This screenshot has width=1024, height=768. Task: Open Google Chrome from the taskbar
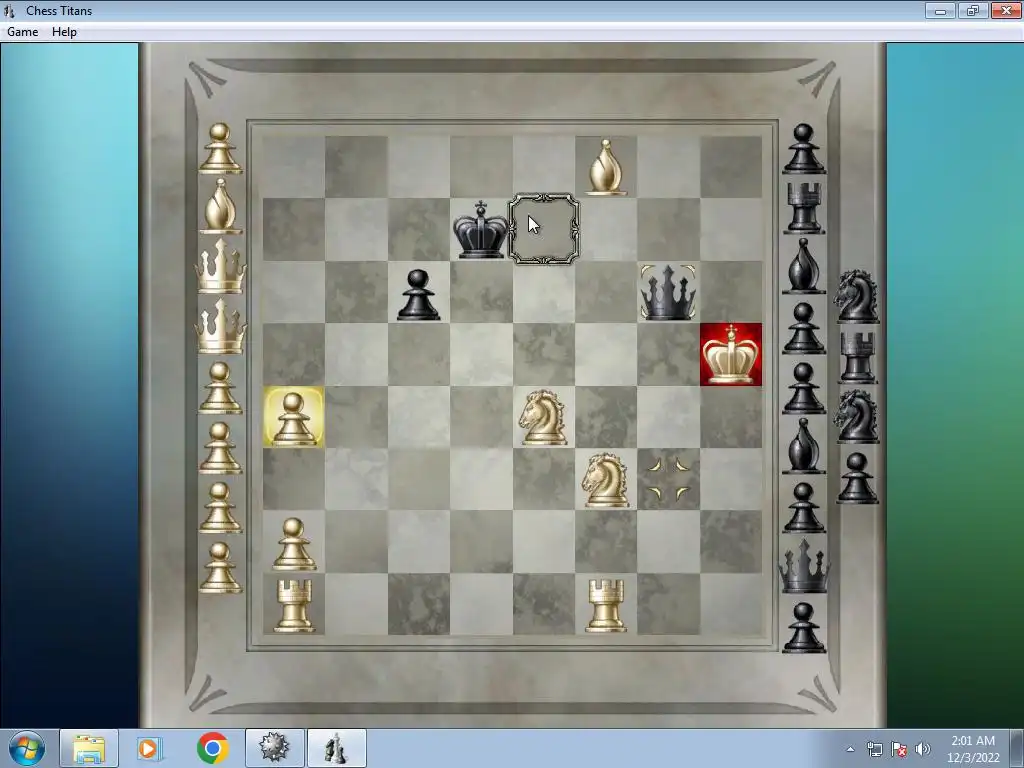coord(212,748)
